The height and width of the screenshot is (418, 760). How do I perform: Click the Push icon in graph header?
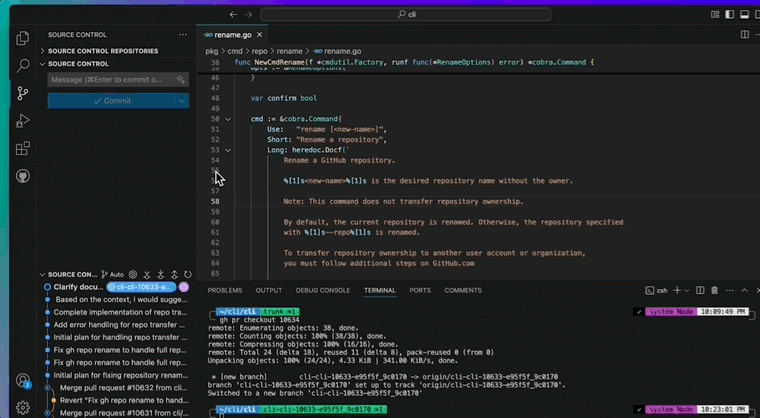pos(174,274)
